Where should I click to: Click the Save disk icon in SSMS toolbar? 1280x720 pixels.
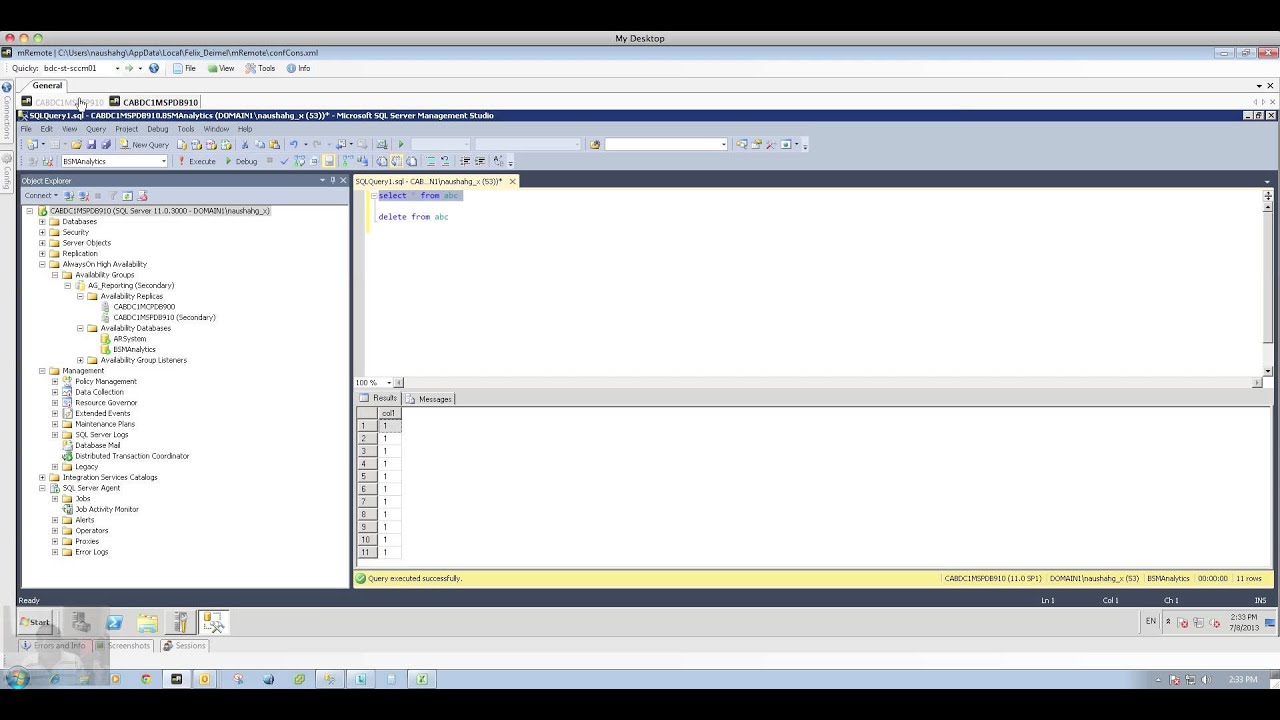(91, 144)
